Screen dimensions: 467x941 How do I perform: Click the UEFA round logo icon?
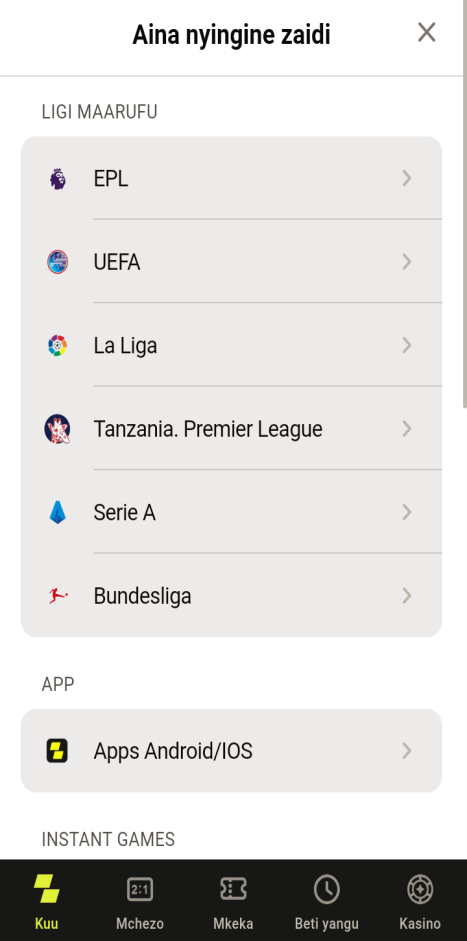tap(58, 262)
